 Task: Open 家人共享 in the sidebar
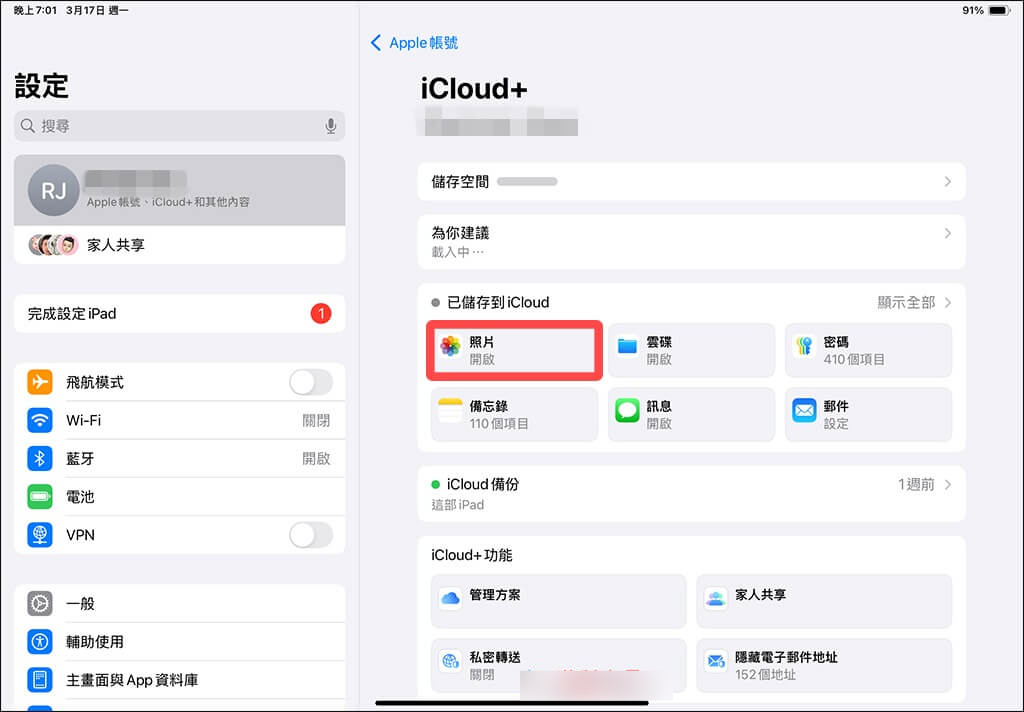180,245
